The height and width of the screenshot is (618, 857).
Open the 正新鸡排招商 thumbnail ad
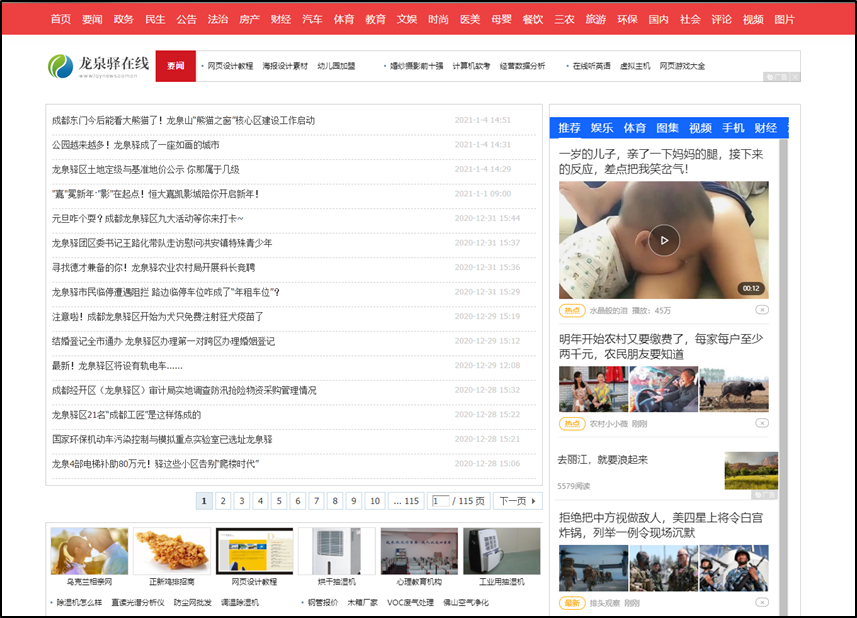[x=172, y=557]
